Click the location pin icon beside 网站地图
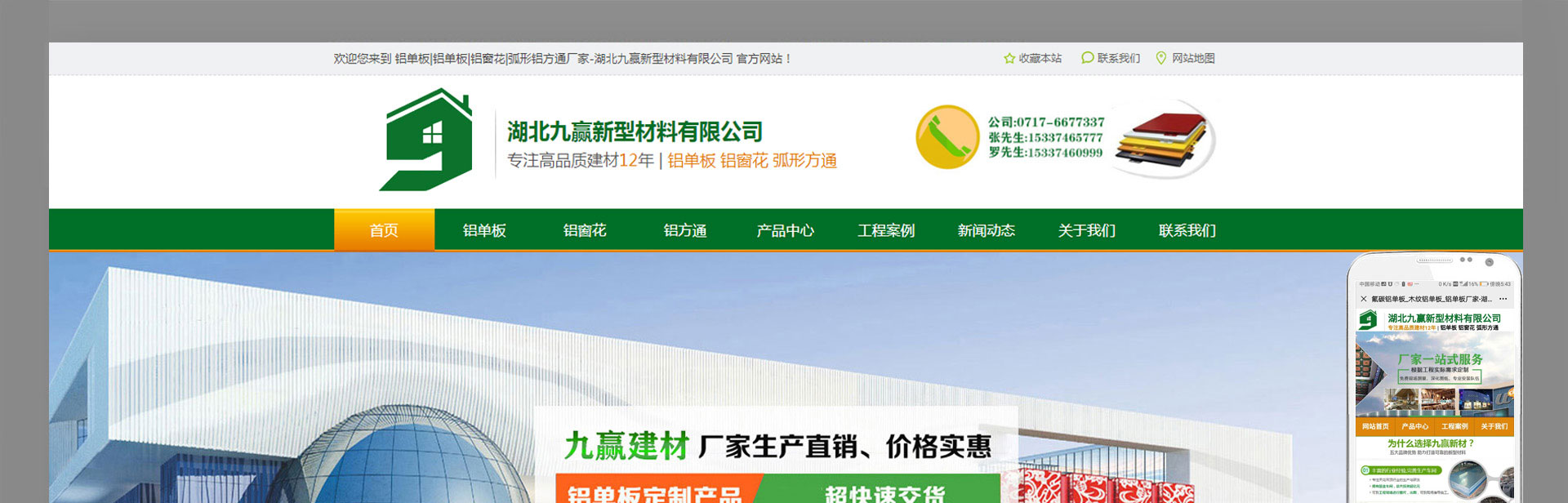This screenshot has width=1568, height=503. [x=1161, y=58]
